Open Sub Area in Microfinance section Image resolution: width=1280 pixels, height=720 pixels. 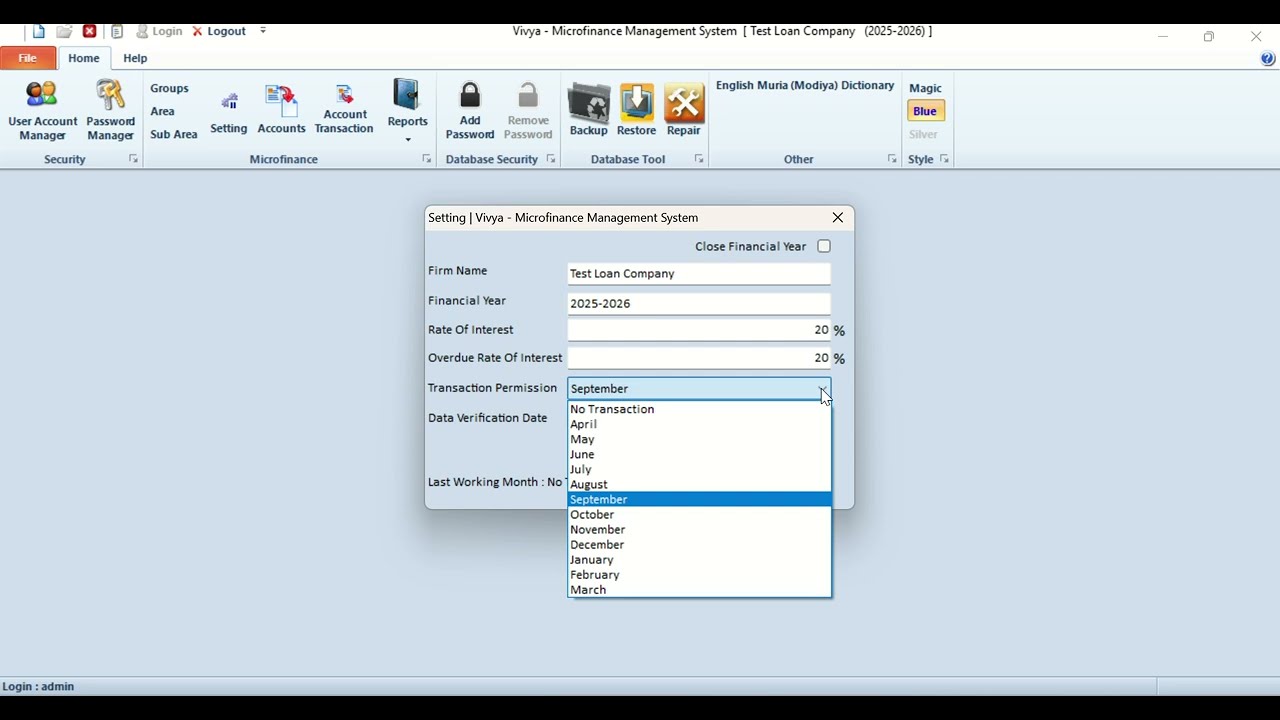point(174,134)
